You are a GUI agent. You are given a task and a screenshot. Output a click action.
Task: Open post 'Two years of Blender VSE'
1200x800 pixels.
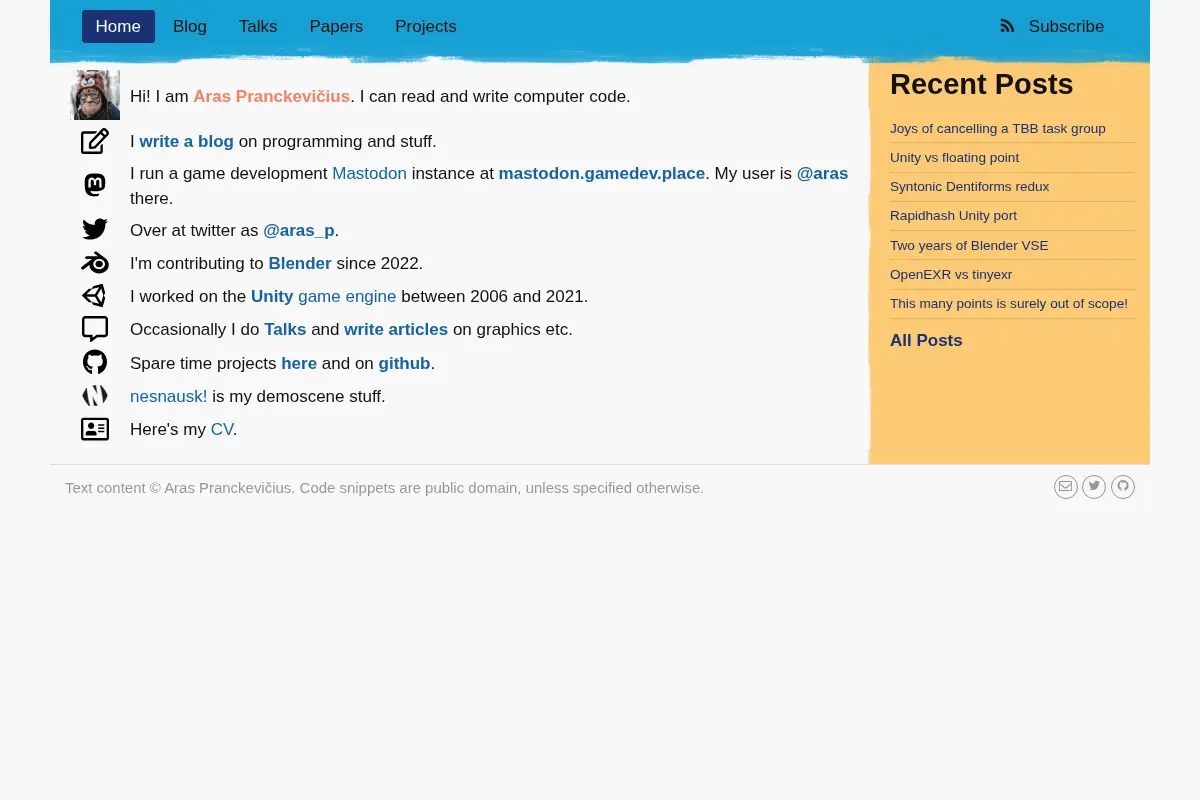coord(969,245)
